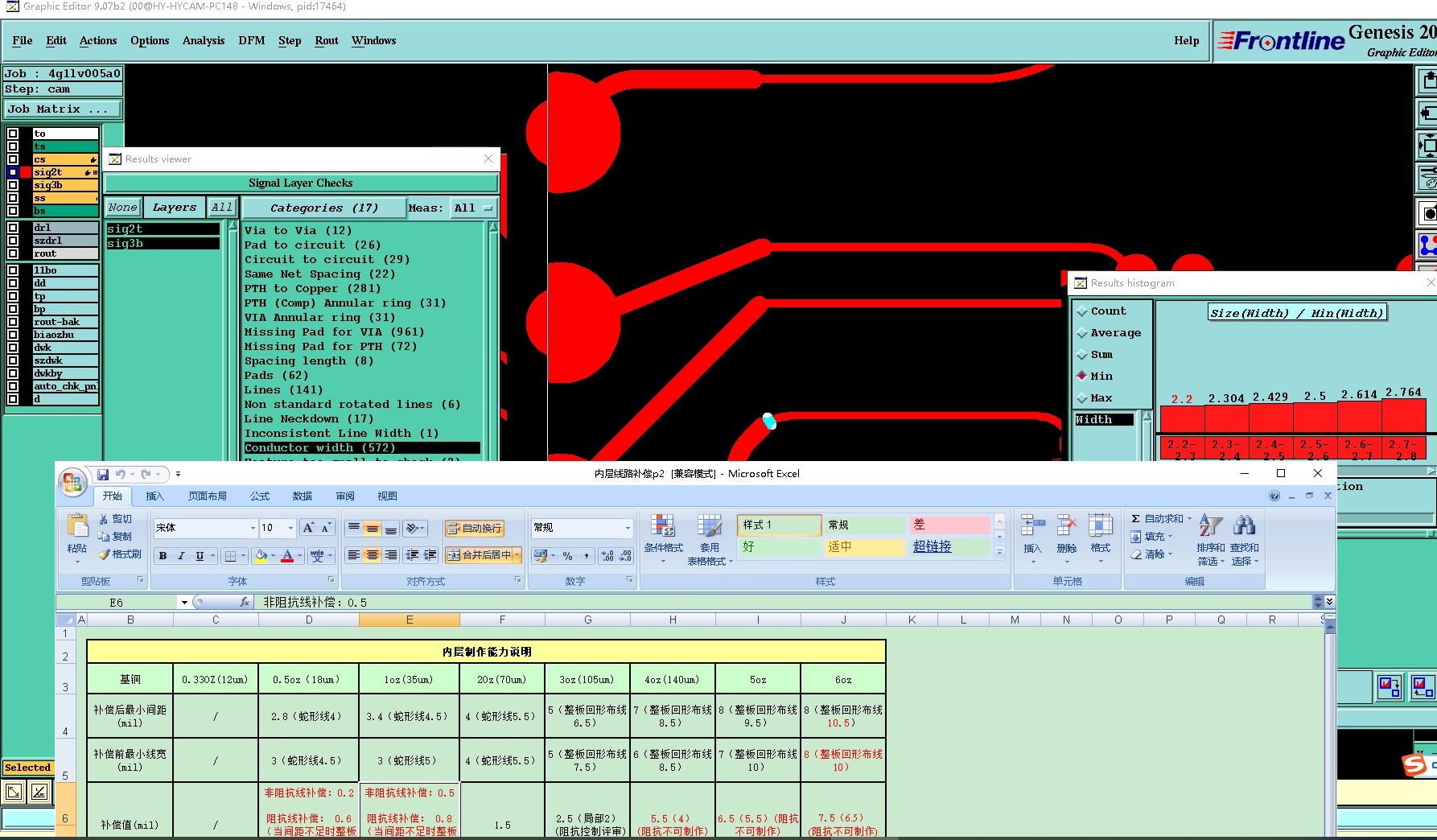This screenshot has width=1437, height=840.
Task: Click Merge and Center (合并后居中) in Excel
Action: coord(479,555)
